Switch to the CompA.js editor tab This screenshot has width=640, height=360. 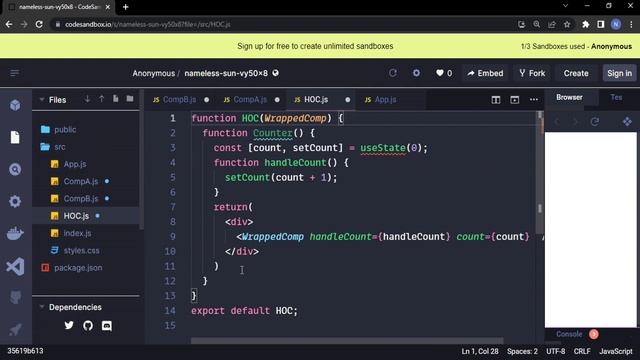[250, 100]
